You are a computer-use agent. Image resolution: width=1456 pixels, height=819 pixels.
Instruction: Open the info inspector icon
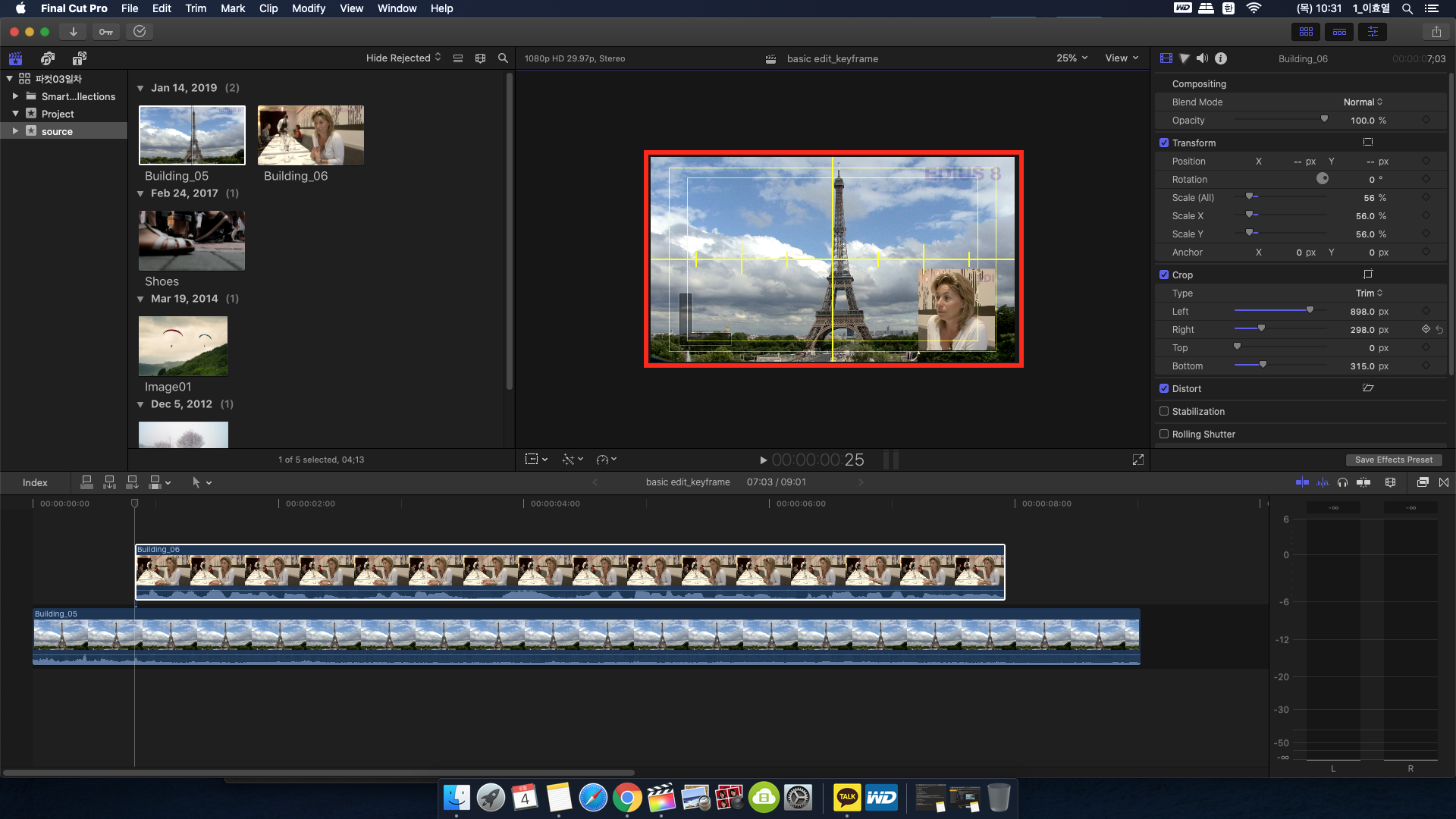1221,58
